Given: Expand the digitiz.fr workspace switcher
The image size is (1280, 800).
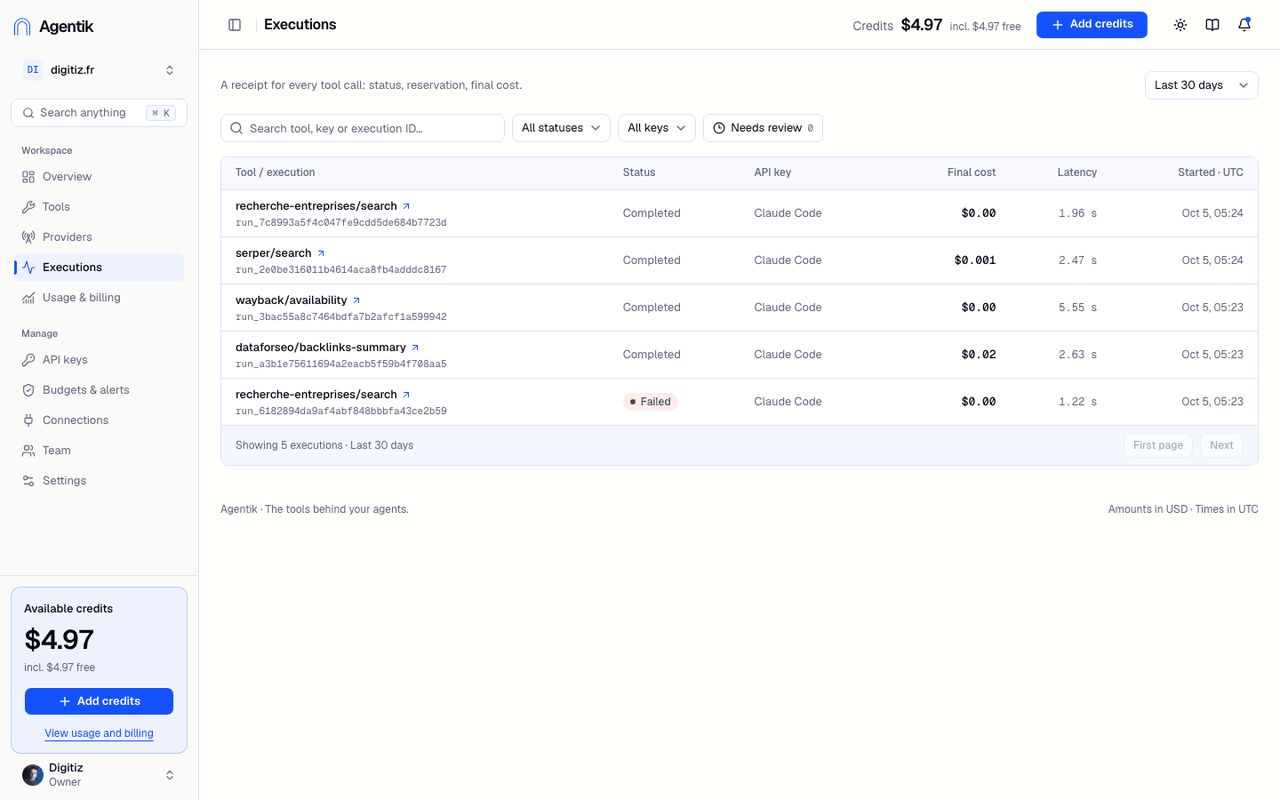Looking at the screenshot, I should point(99,70).
